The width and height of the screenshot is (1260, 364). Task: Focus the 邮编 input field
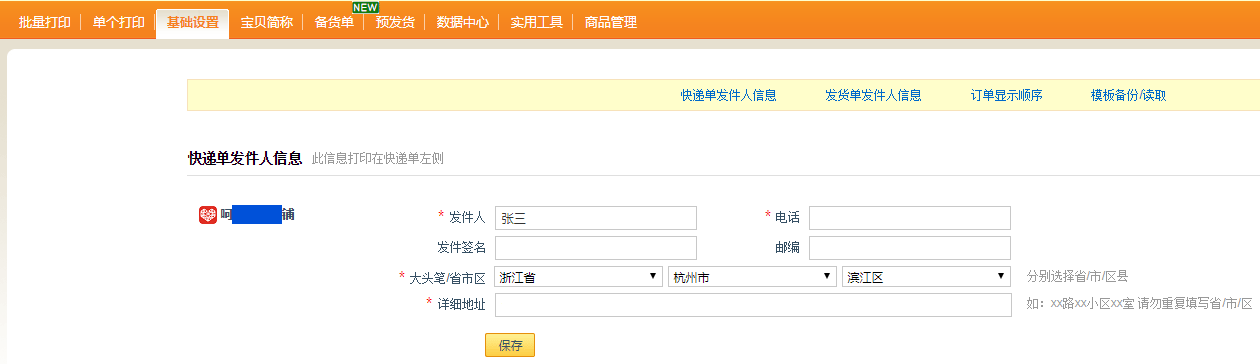pos(910,248)
